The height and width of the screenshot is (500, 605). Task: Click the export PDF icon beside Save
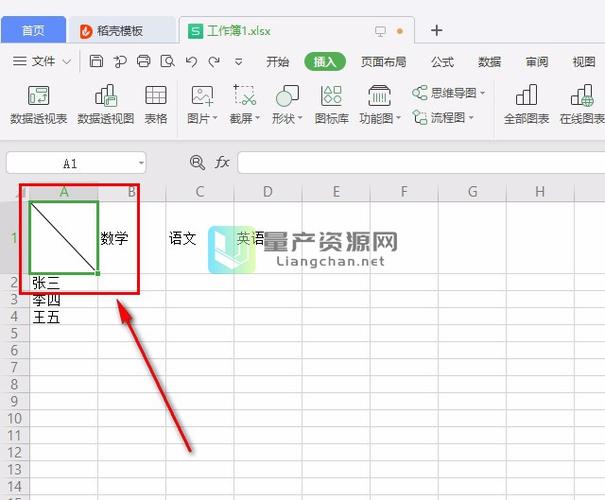pos(120,61)
